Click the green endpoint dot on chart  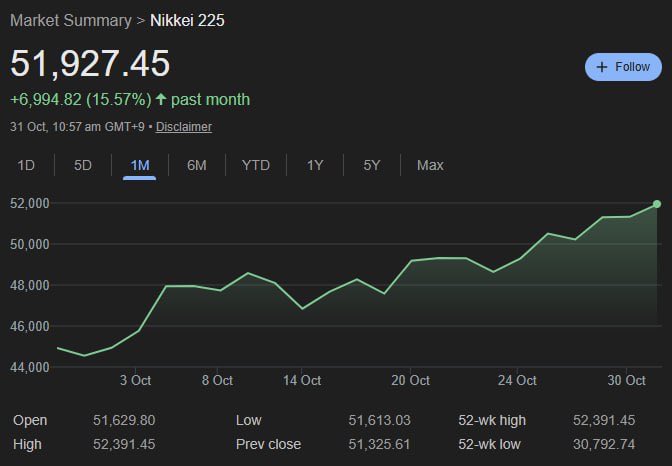(x=657, y=204)
